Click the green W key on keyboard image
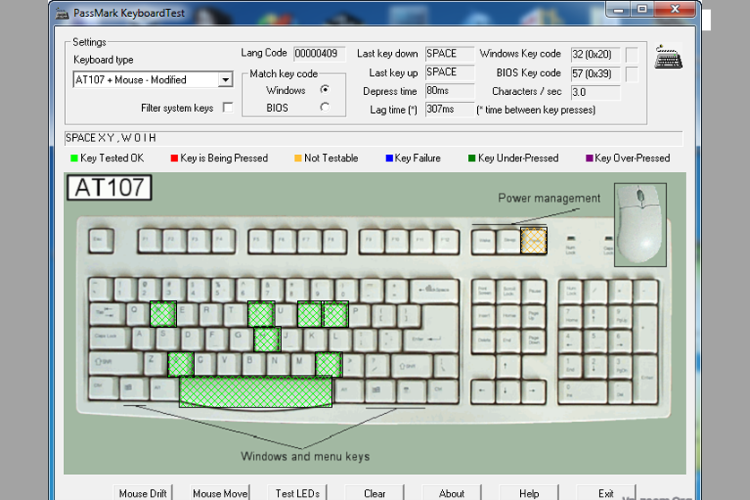The width and height of the screenshot is (750, 500). 163,314
